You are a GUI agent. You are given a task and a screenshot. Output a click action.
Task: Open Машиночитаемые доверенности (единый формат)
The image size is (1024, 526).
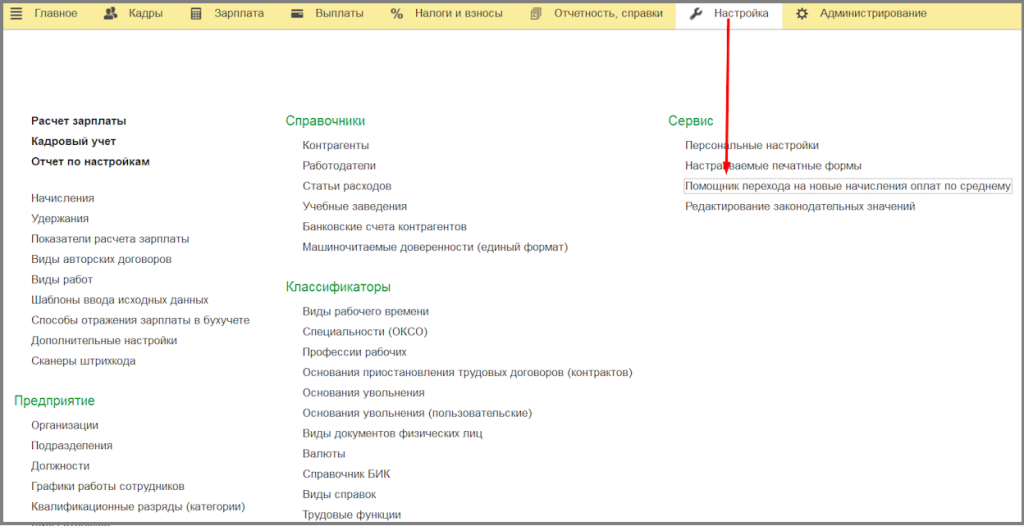click(x=436, y=247)
